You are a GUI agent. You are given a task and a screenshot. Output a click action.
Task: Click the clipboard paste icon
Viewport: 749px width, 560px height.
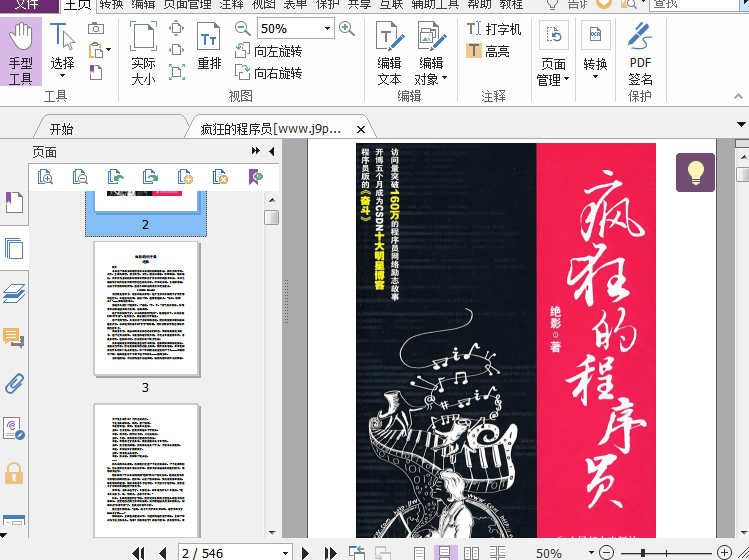96,50
